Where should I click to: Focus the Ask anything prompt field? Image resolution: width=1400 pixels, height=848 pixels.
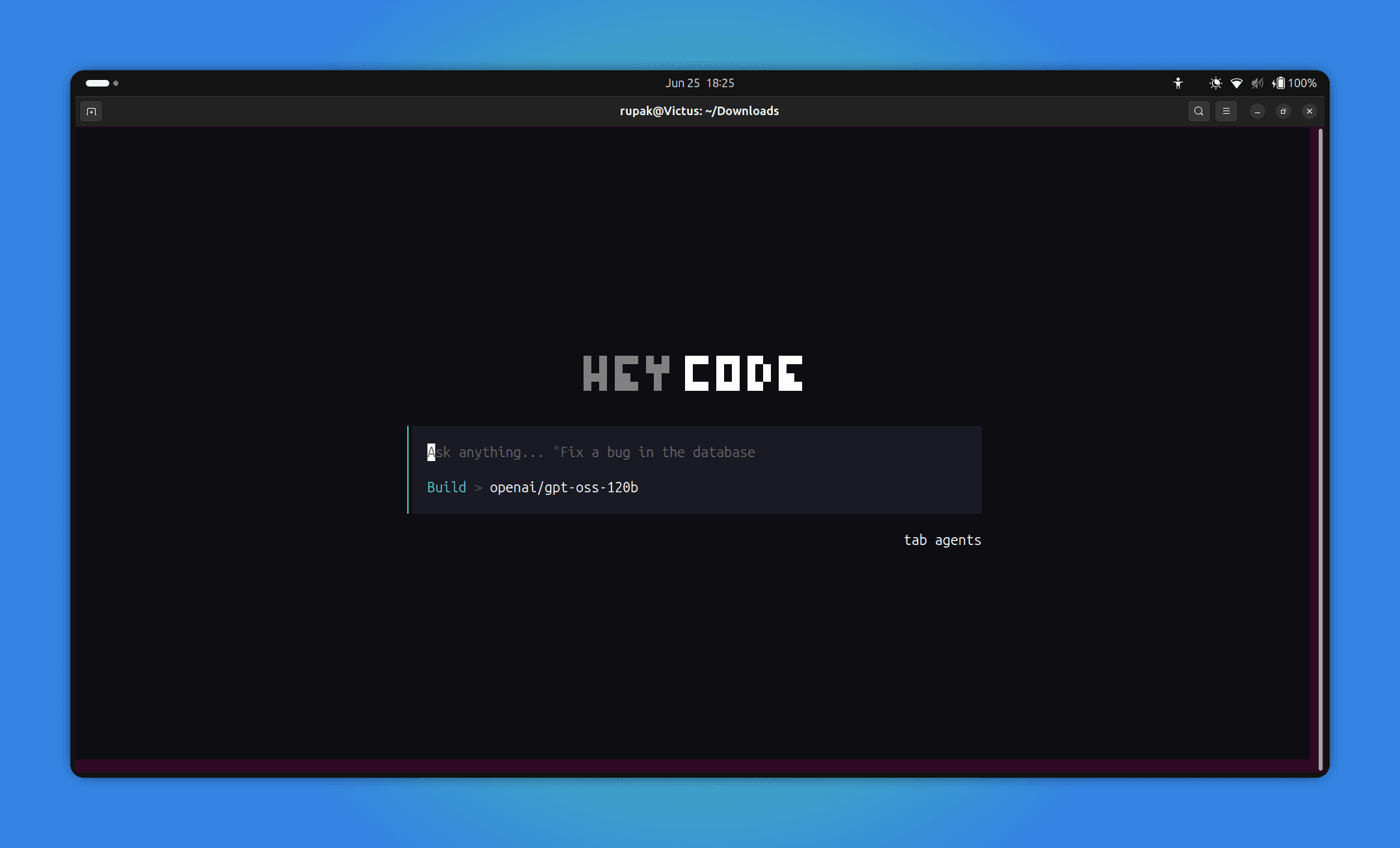click(x=696, y=452)
